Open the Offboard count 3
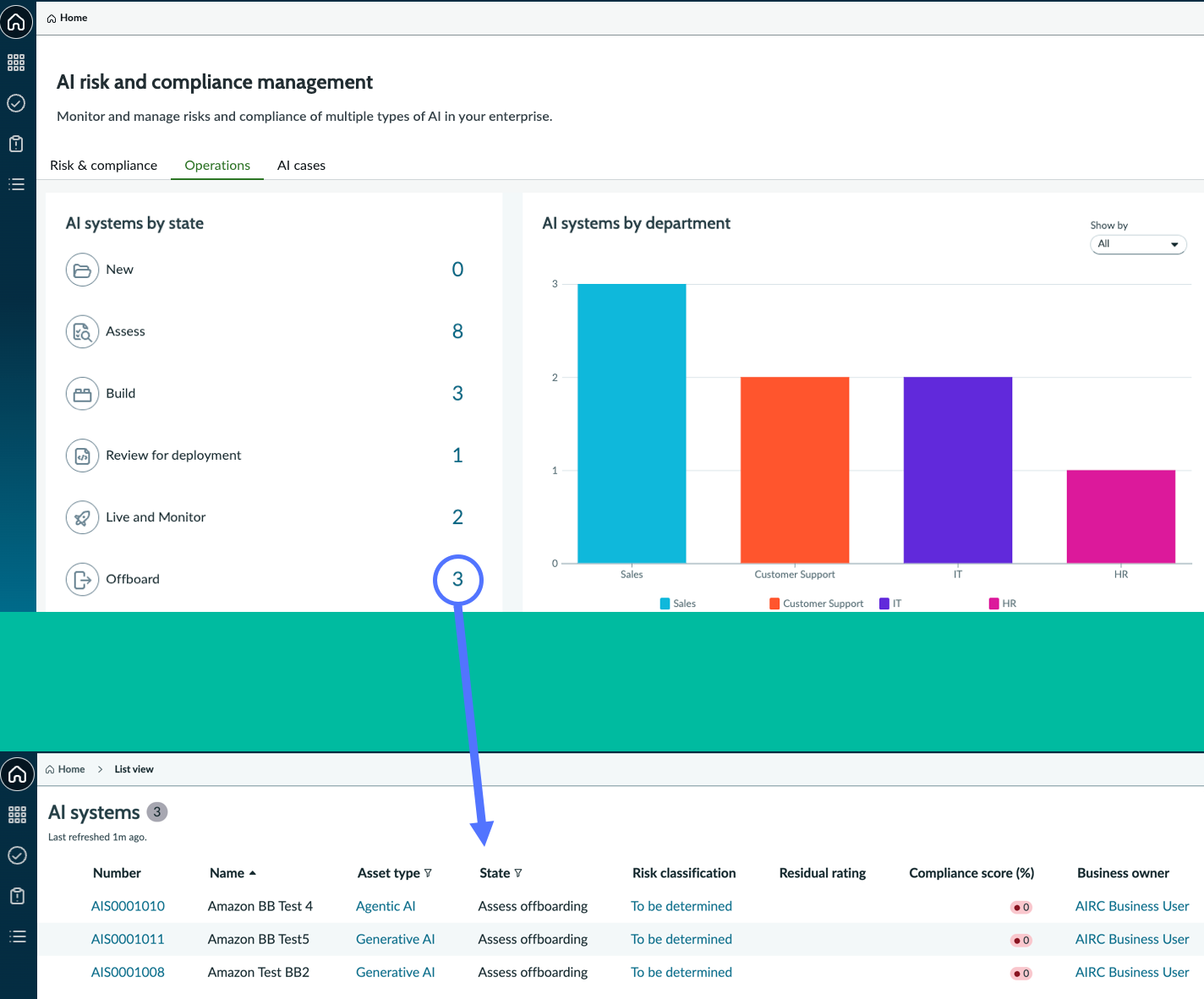The width and height of the screenshot is (1204, 999). pos(457,580)
